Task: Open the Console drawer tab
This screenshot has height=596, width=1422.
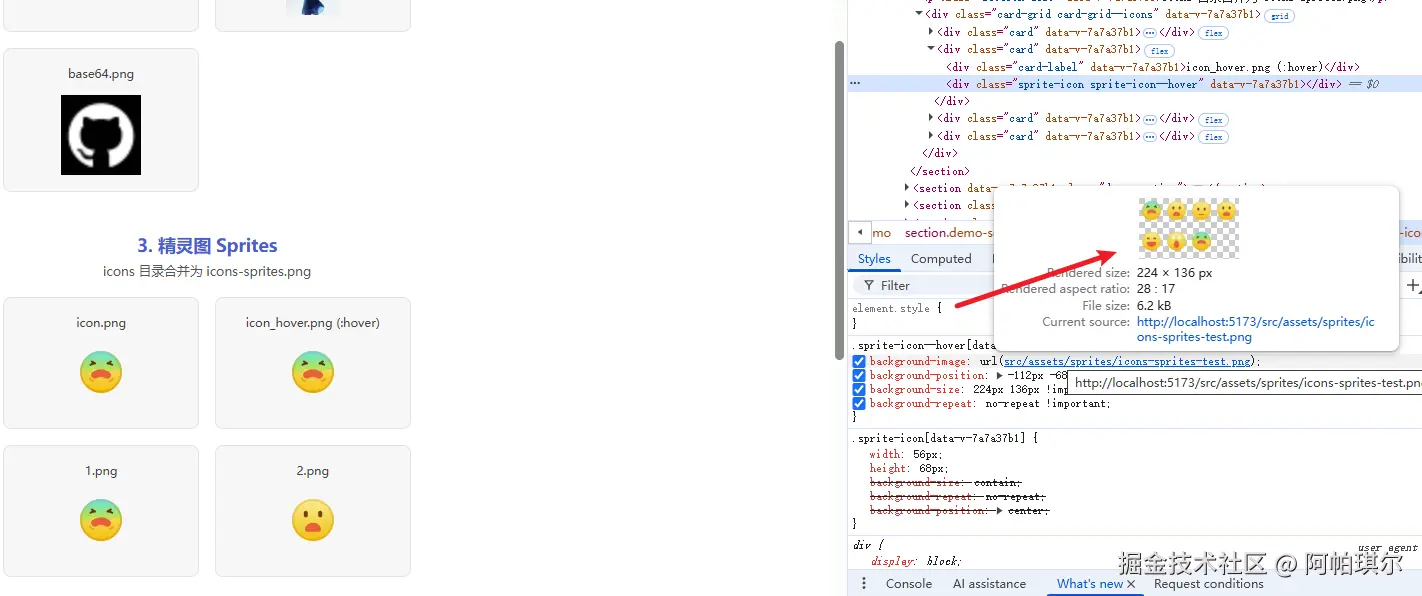Action: point(909,584)
